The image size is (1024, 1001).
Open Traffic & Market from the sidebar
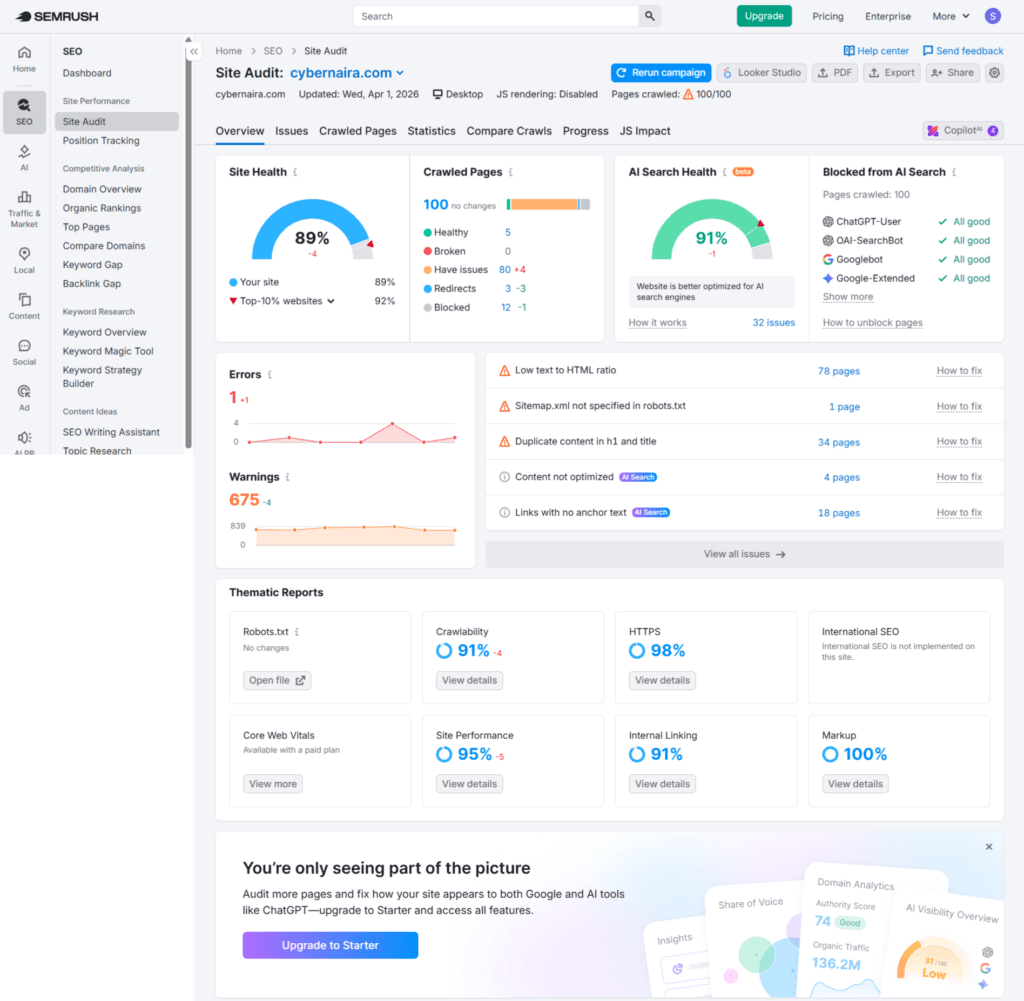click(24, 207)
